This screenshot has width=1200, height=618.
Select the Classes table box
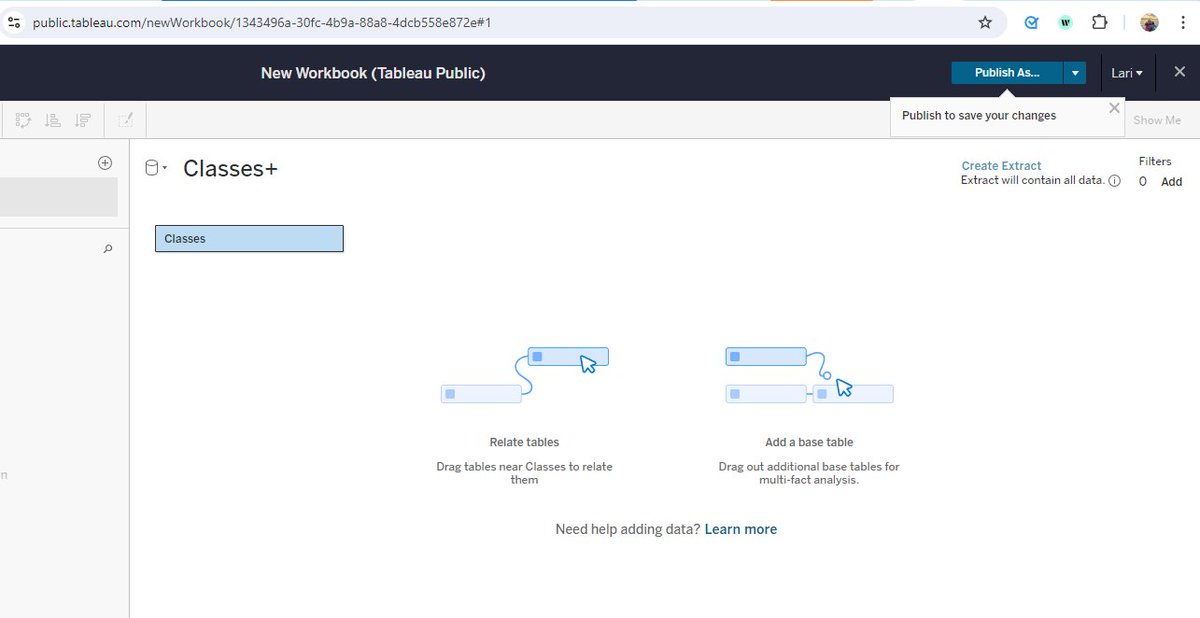(249, 238)
